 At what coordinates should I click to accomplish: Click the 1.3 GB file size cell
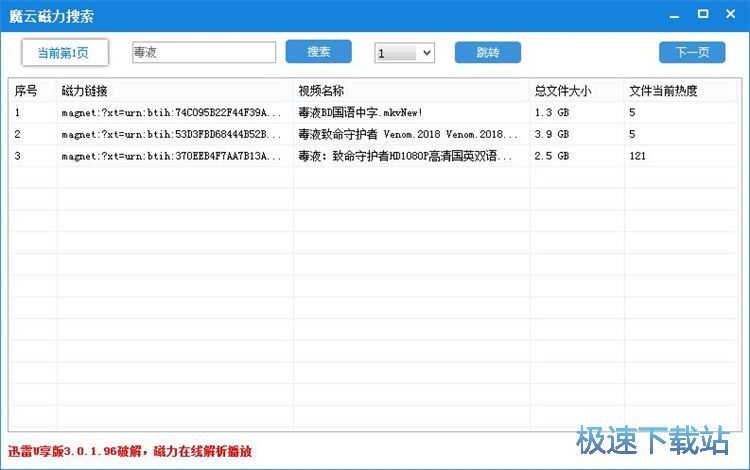(x=552, y=113)
